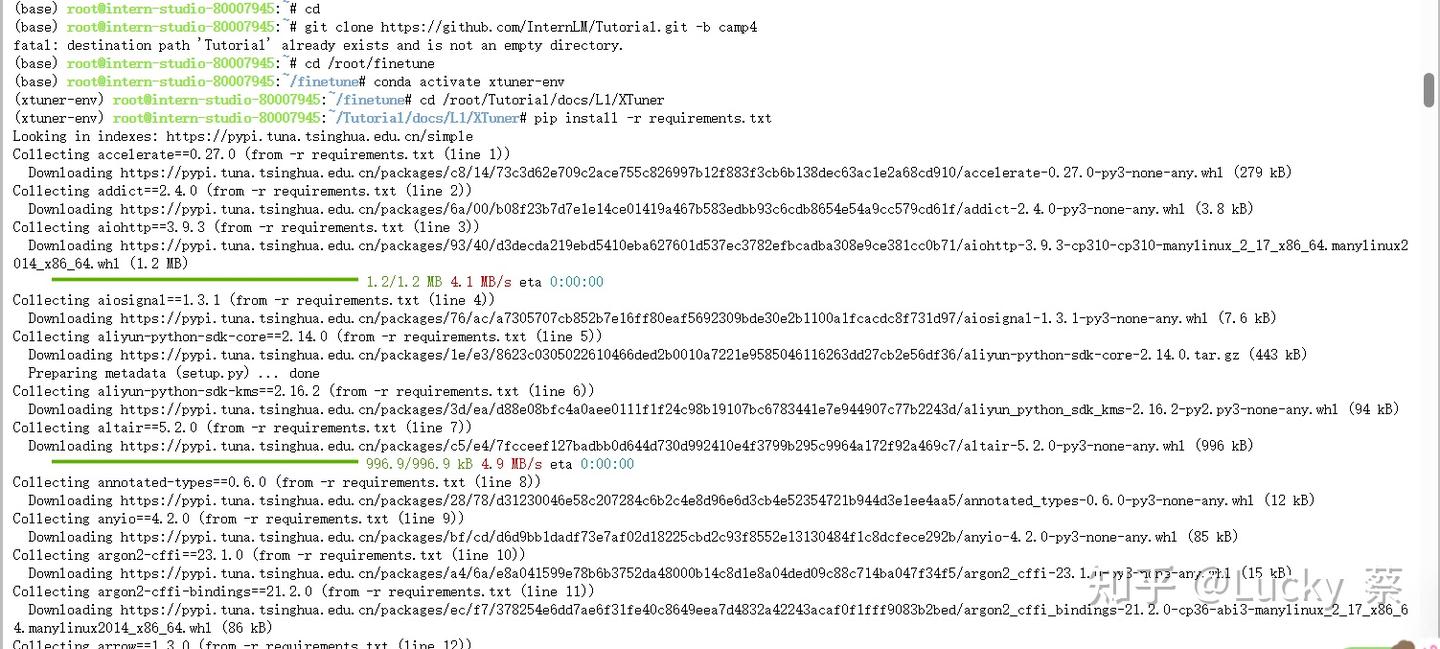
Task: Click the git clone command line text
Action: point(528,27)
